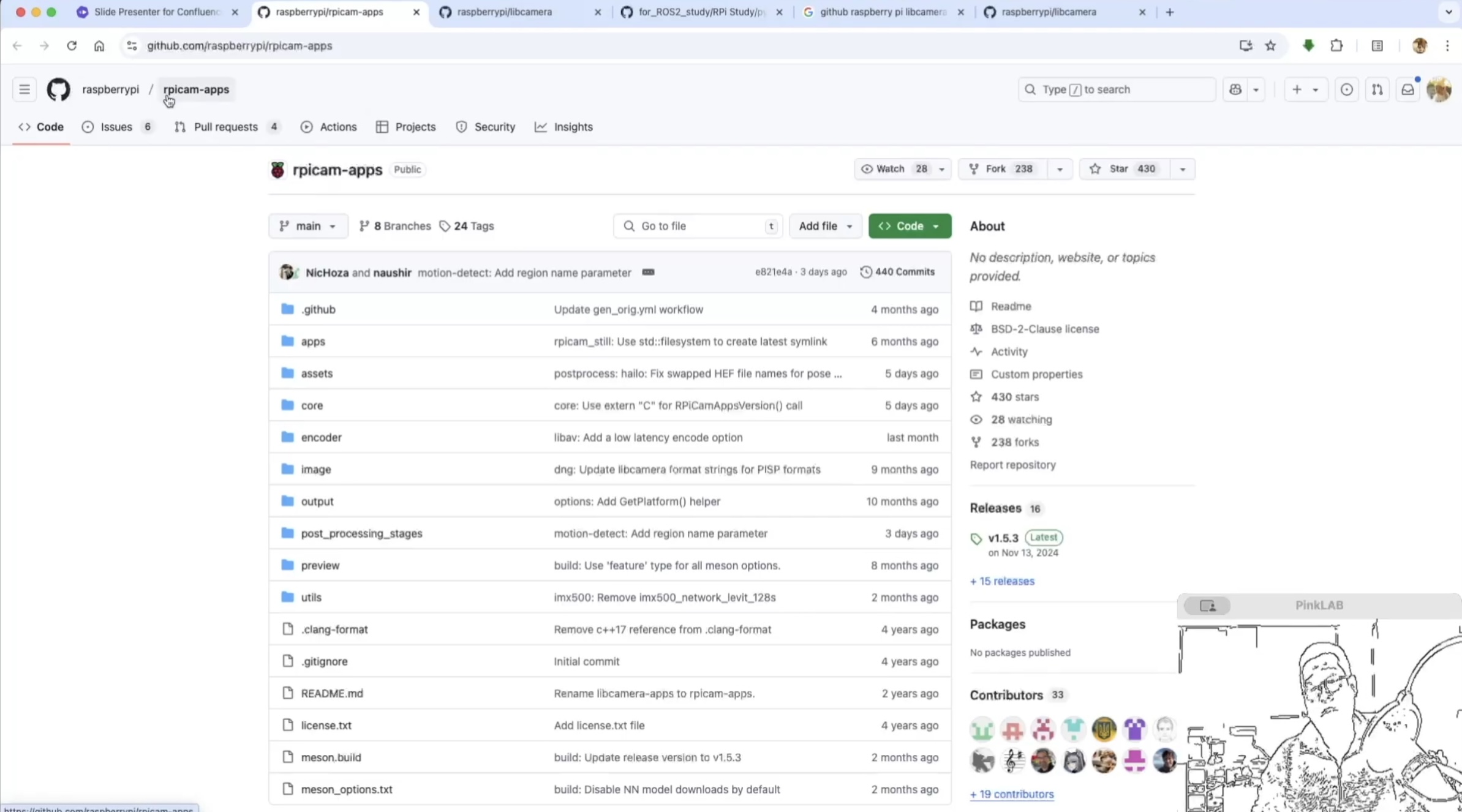Open the post_processing_stages folder

361,533
